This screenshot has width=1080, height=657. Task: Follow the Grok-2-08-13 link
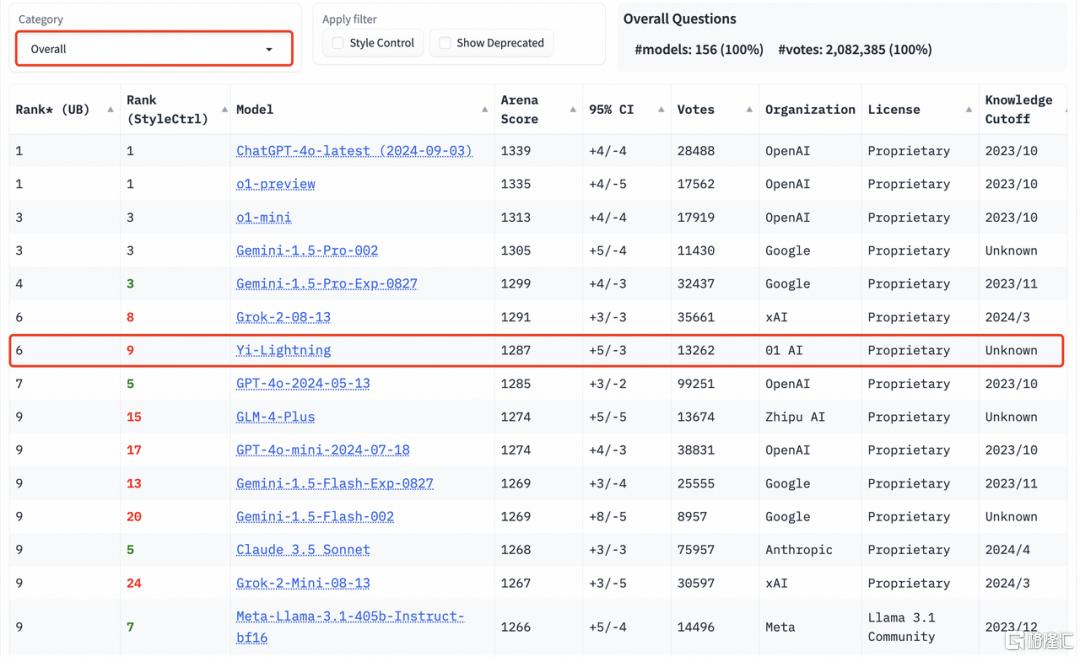pyautogui.click(x=283, y=317)
